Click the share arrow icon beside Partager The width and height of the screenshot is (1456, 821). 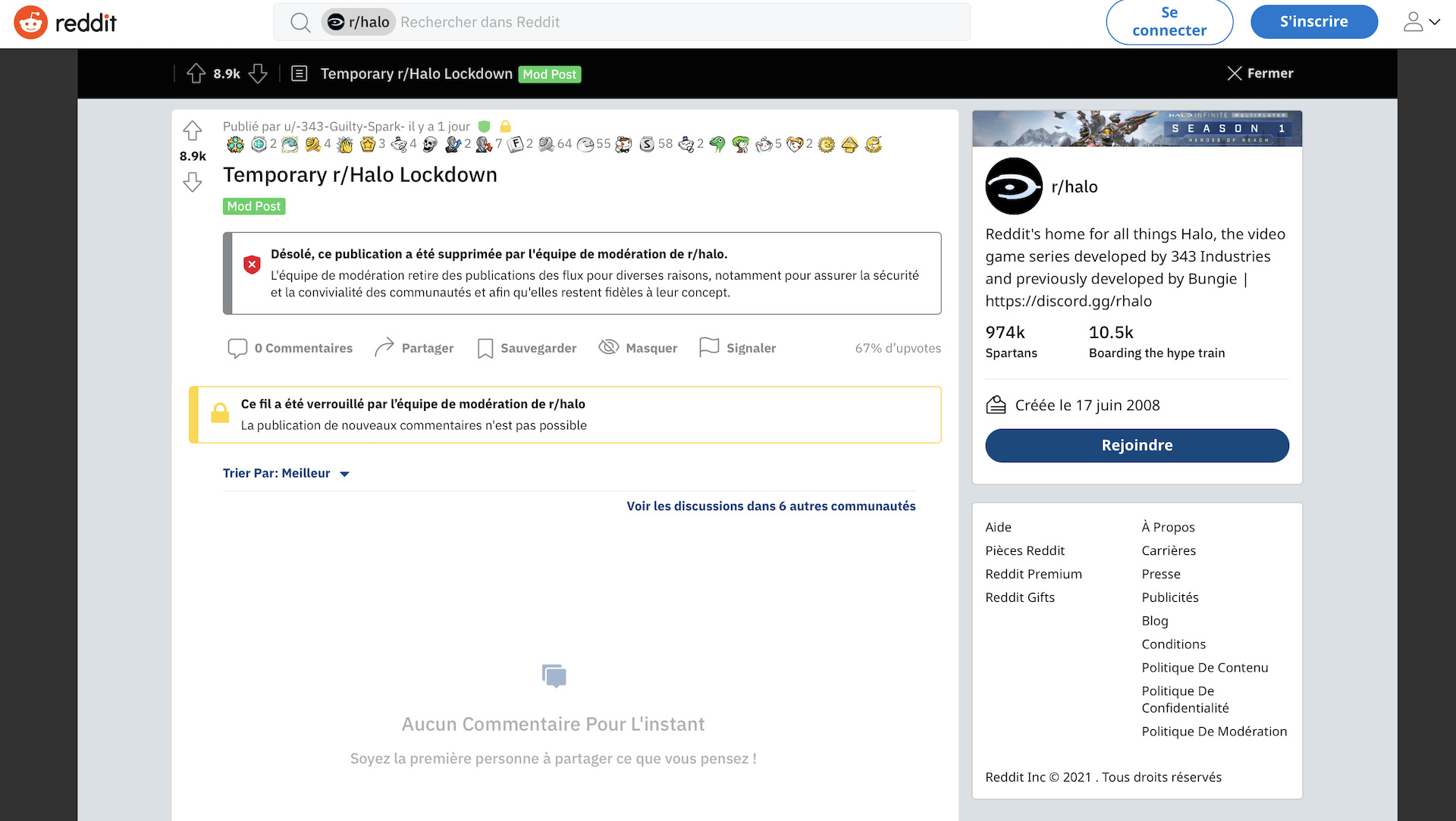384,347
